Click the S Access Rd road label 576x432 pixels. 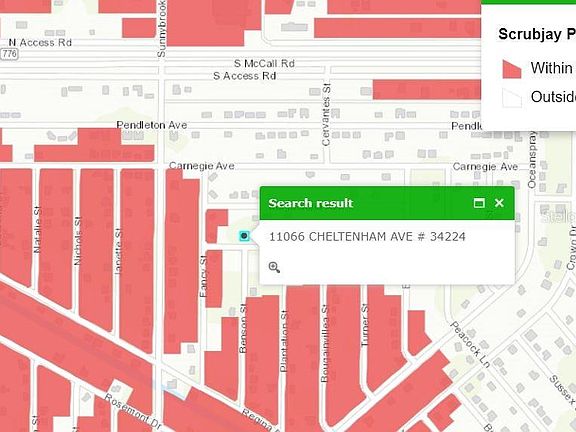[245, 76]
